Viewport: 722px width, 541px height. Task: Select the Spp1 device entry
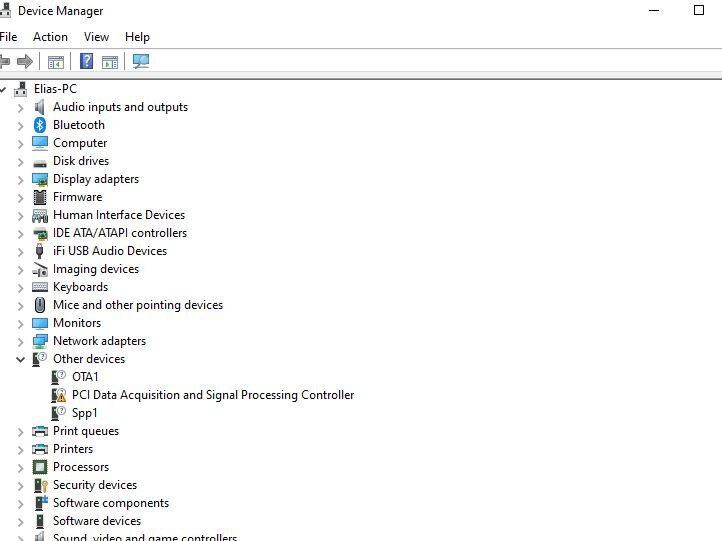point(85,413)
